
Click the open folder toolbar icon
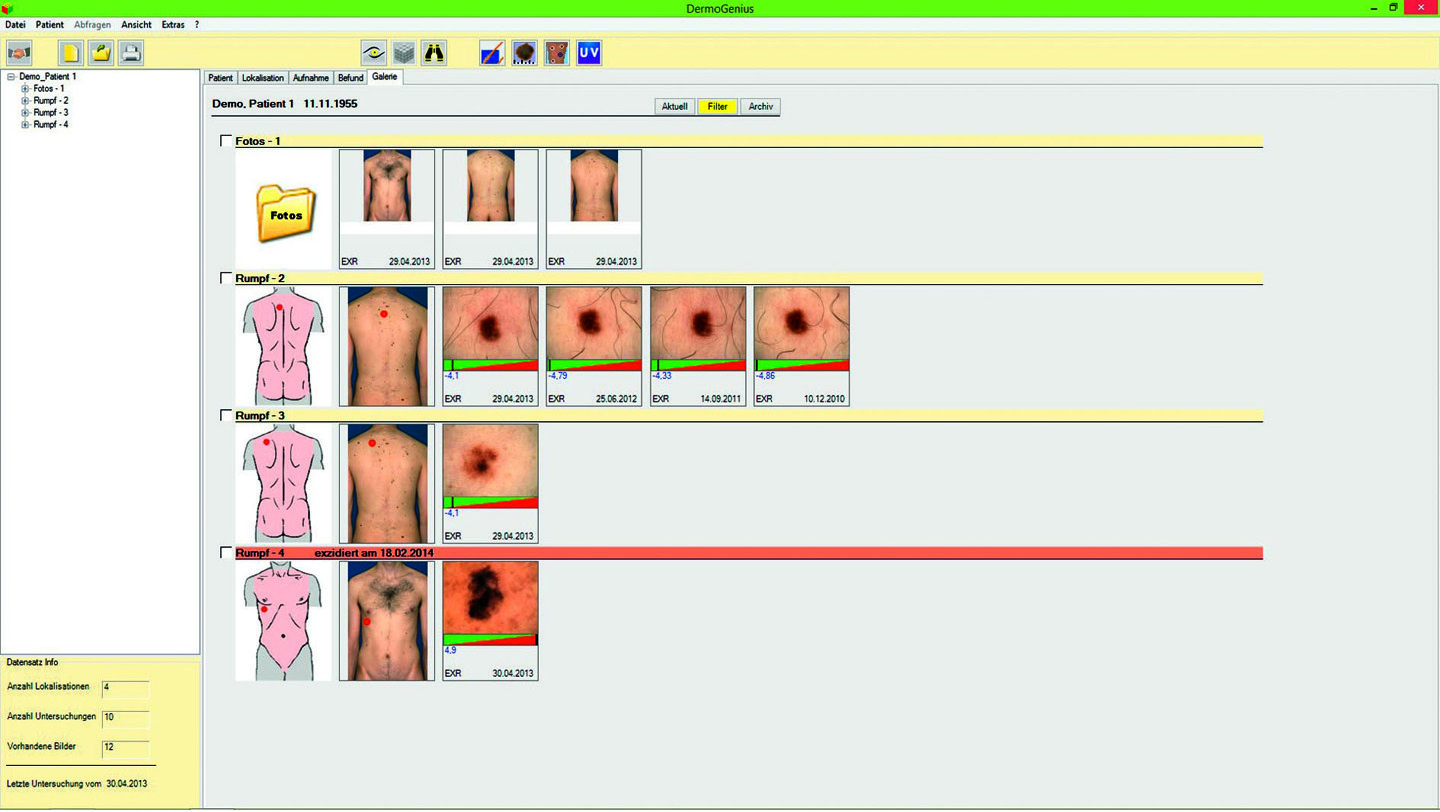[x=101, y=53]
